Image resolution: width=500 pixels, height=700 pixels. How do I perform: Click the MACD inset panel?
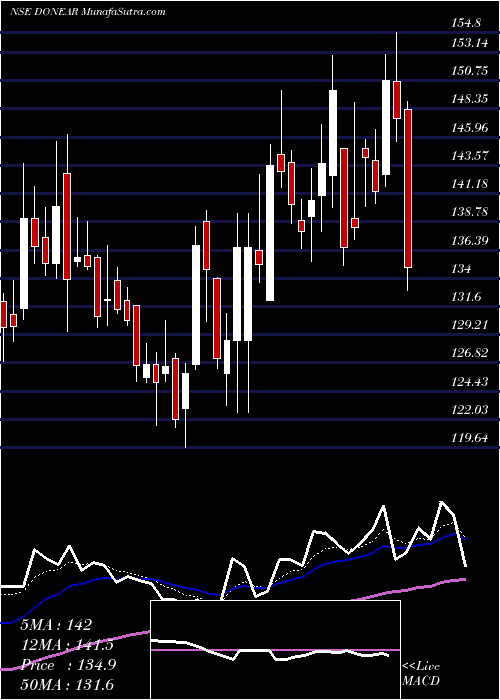[275, 650]
